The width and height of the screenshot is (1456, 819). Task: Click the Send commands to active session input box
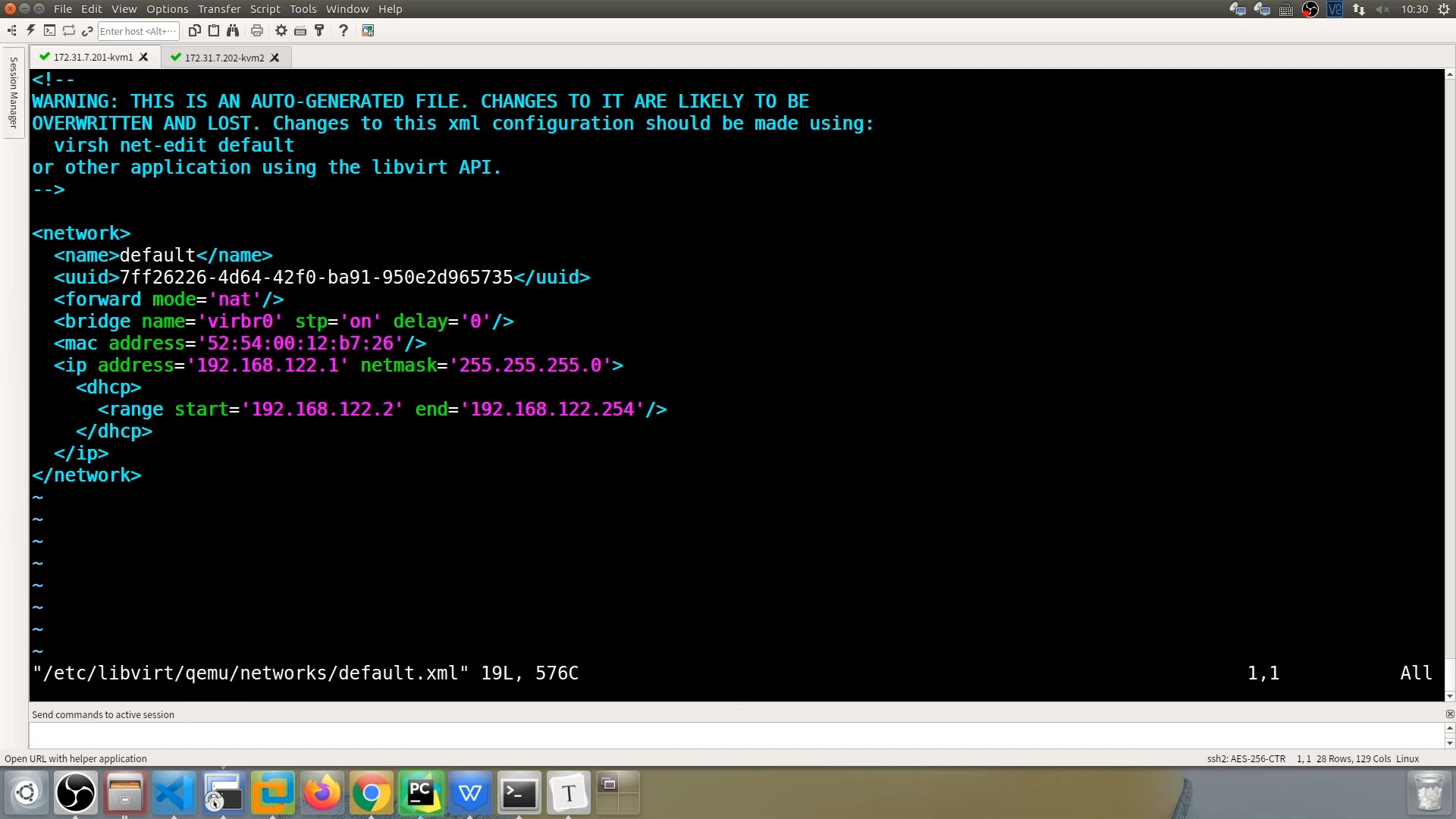(x=736, y=736)
